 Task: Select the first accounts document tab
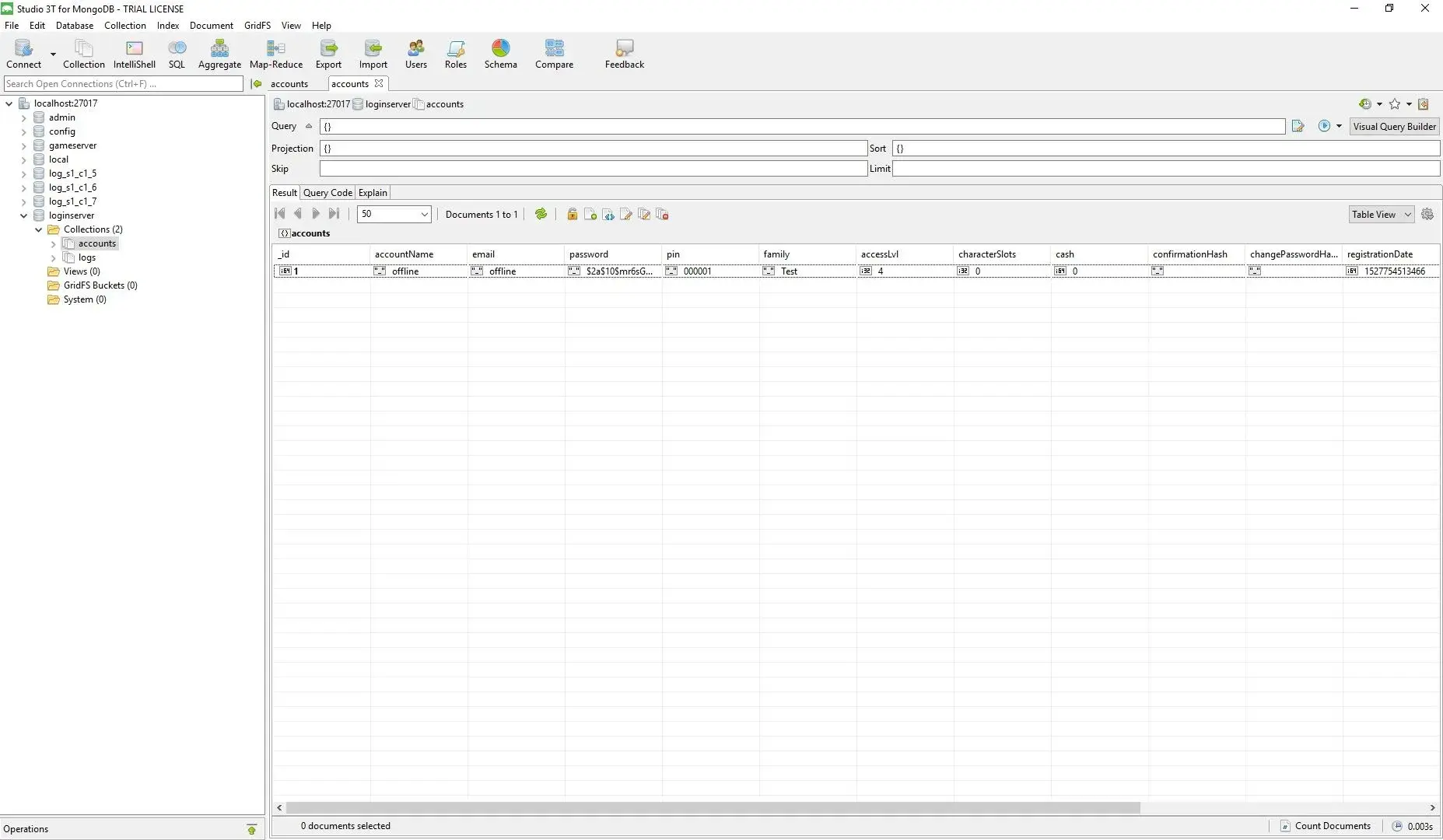coord(289,83)
